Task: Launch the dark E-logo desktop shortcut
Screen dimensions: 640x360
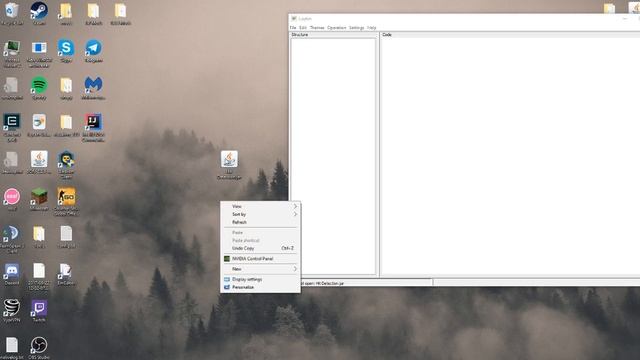Action: click(x=11, y=122)
